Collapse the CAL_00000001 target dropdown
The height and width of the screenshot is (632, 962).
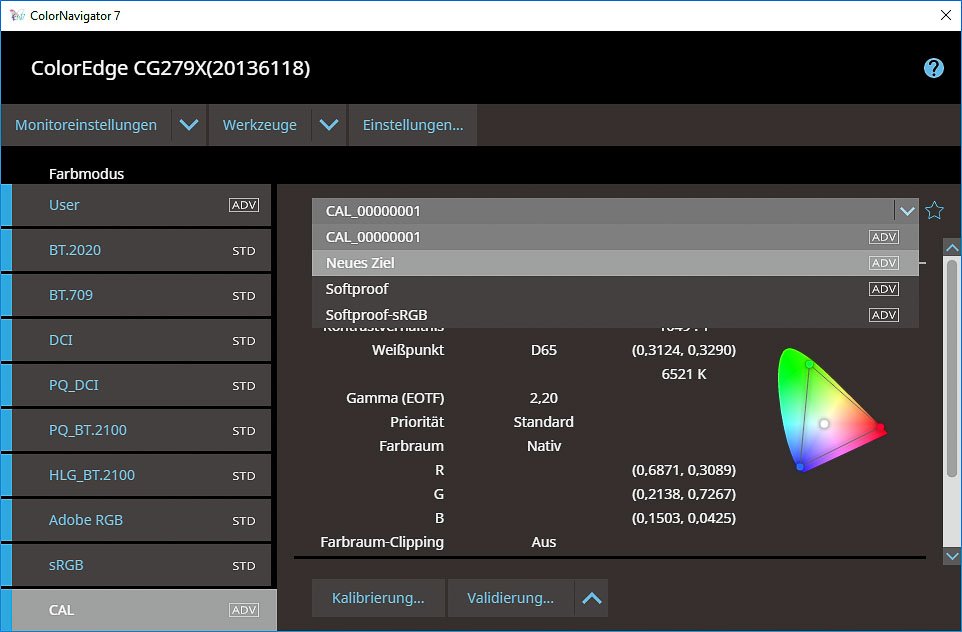(906, 211)
